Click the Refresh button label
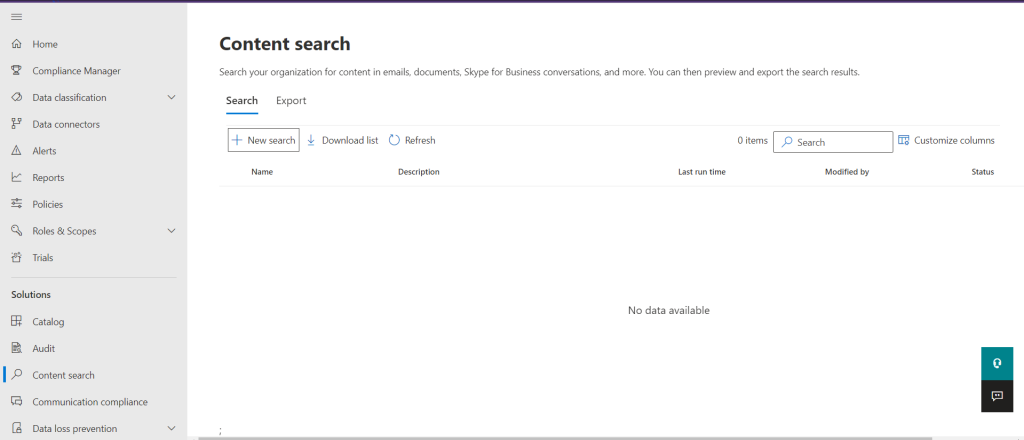Viewport: 1024px width, 440px height. click(x=420, y=140)
